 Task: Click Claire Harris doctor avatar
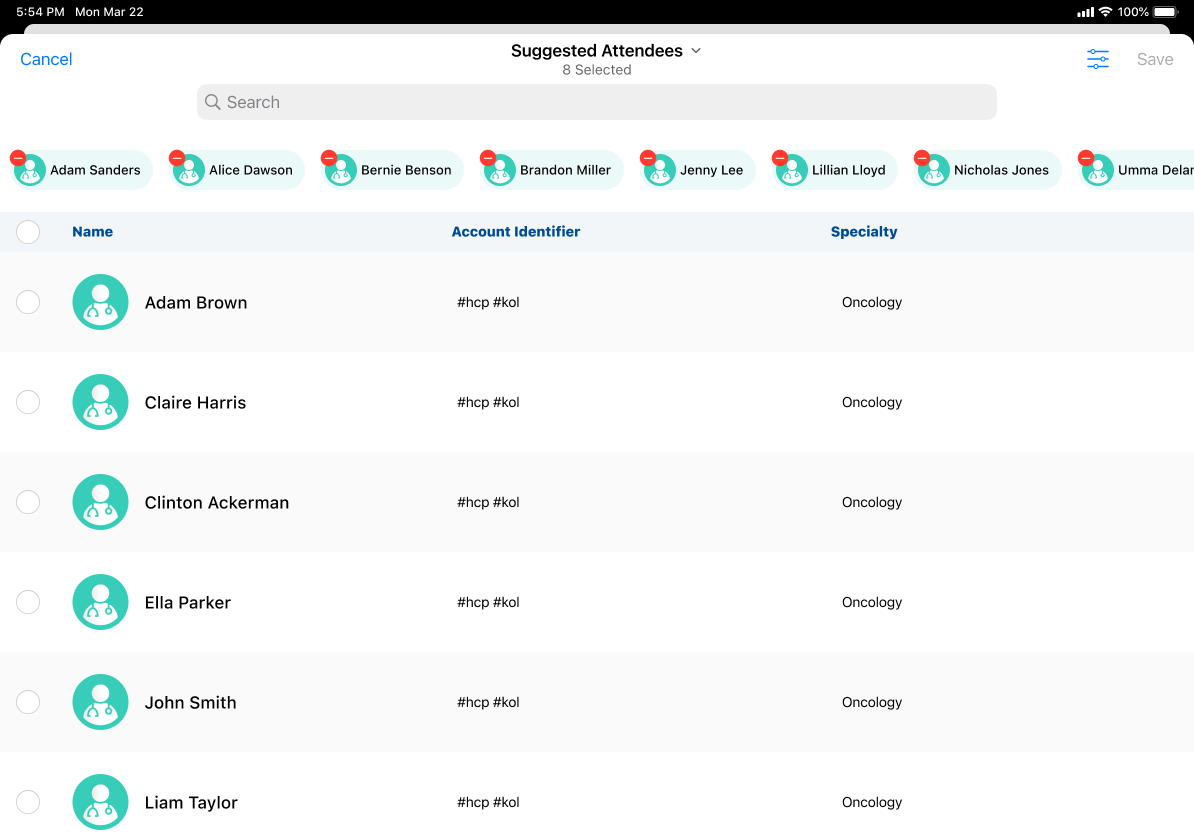100,402
